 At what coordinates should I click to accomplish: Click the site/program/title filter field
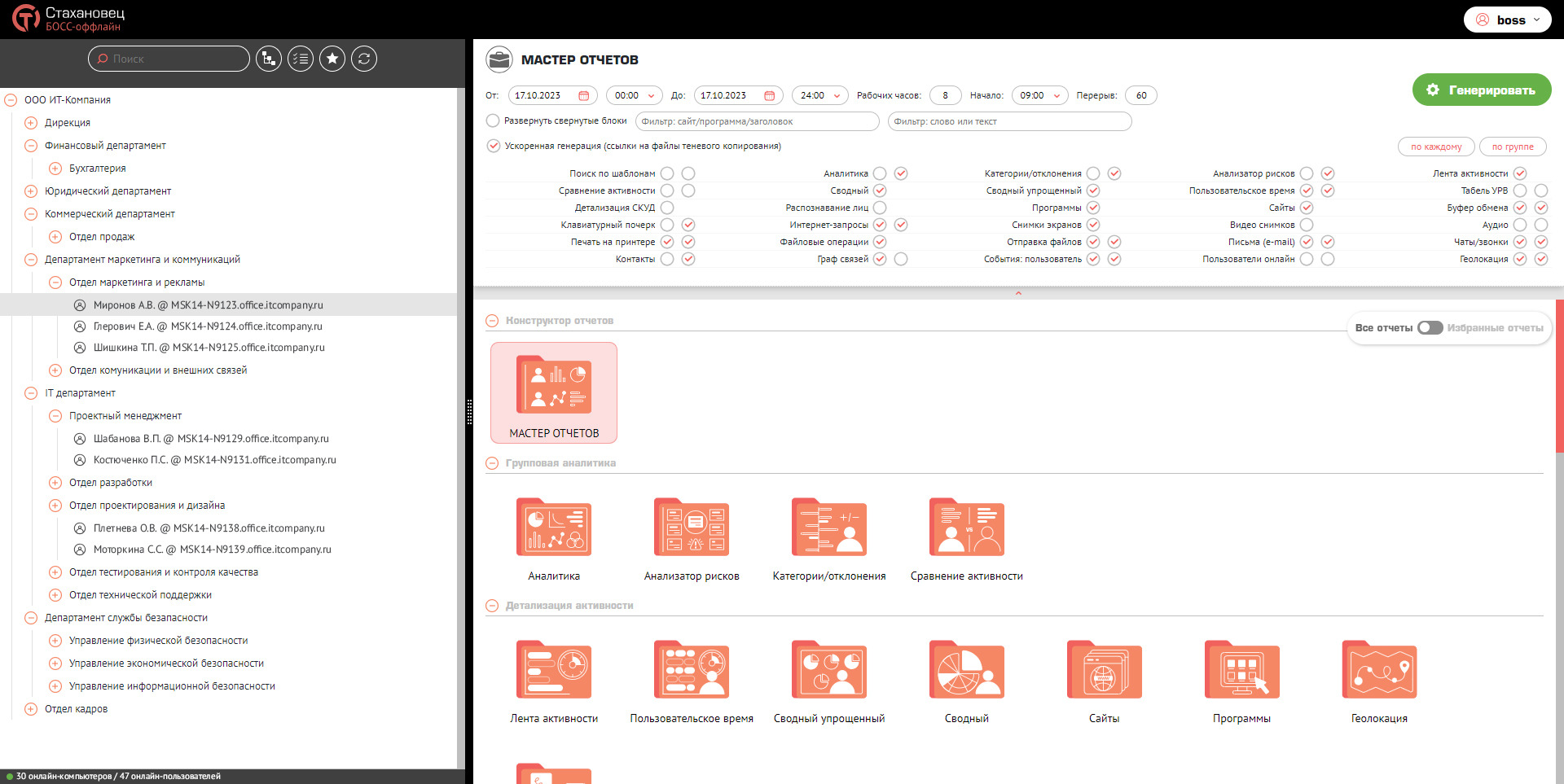point(758,121)
